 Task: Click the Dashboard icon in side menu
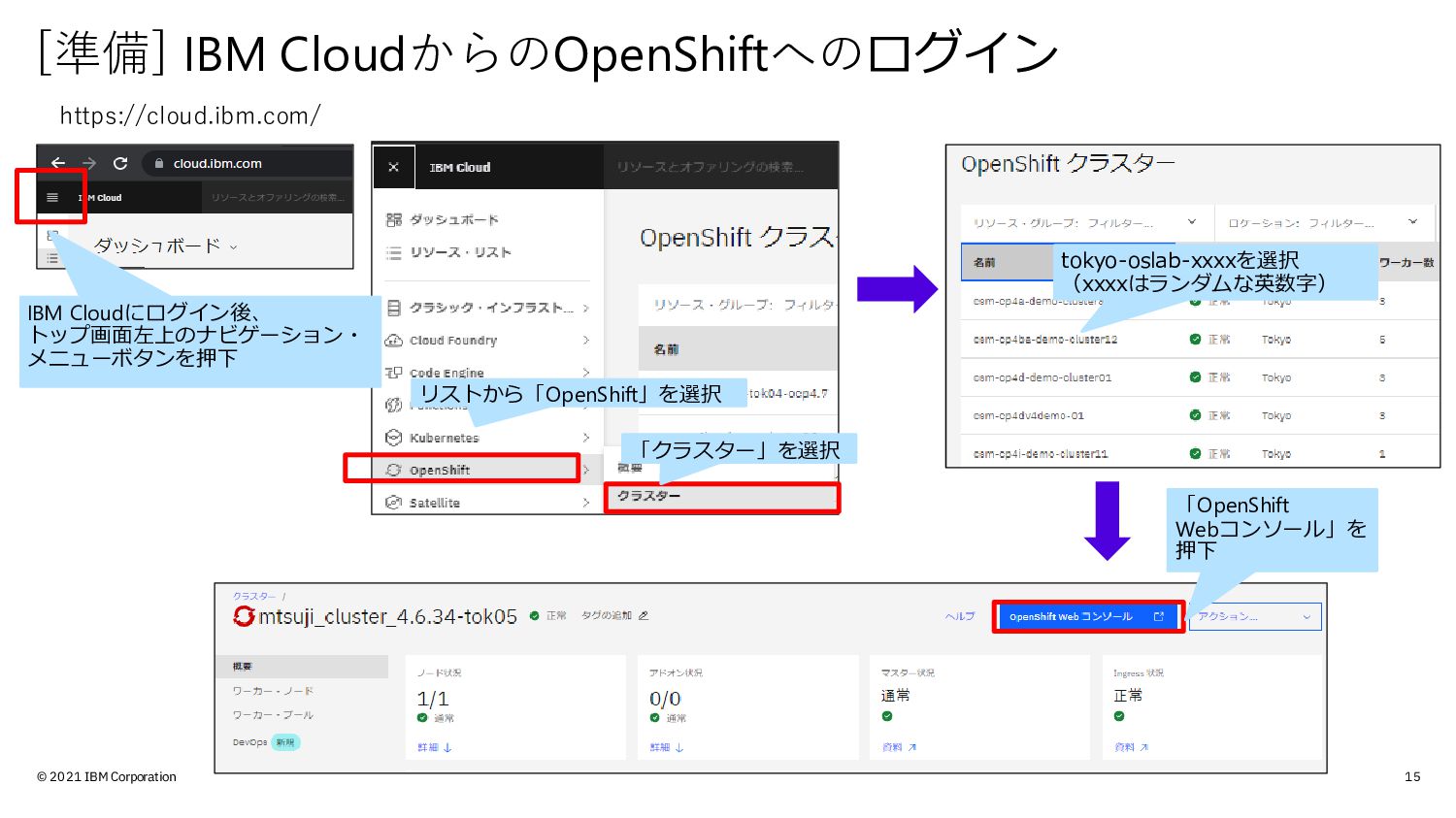pyautogui.click(x=393, y=219)
